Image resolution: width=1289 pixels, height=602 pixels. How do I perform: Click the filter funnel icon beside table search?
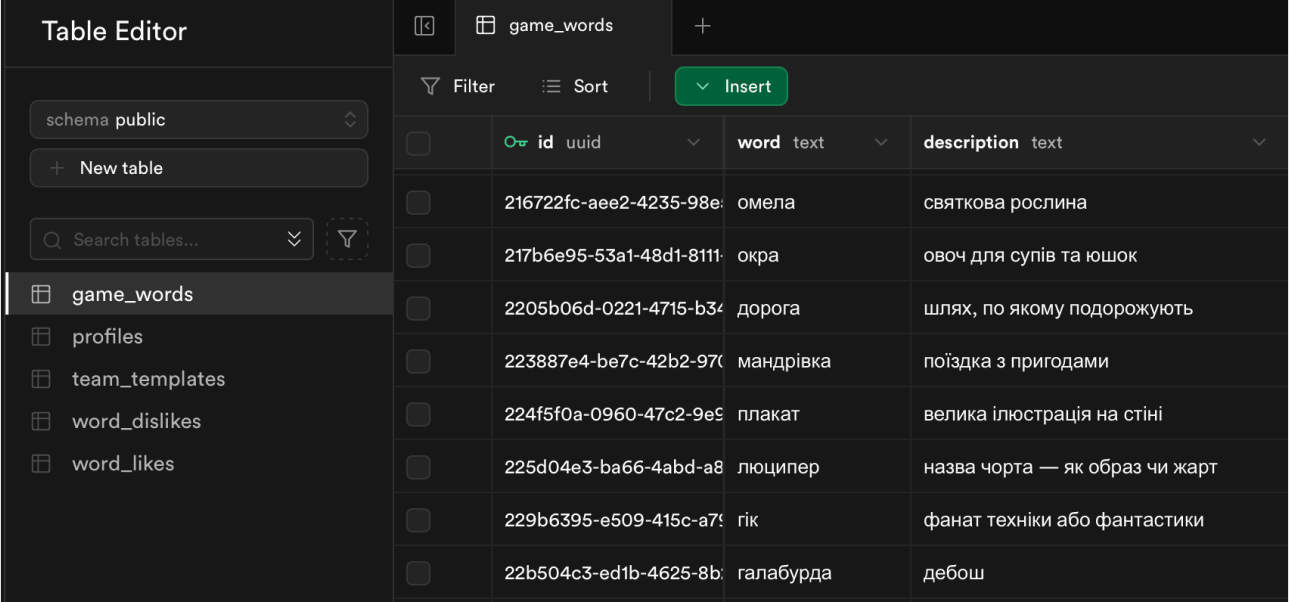pyautogui.click(x=347, y=239)
